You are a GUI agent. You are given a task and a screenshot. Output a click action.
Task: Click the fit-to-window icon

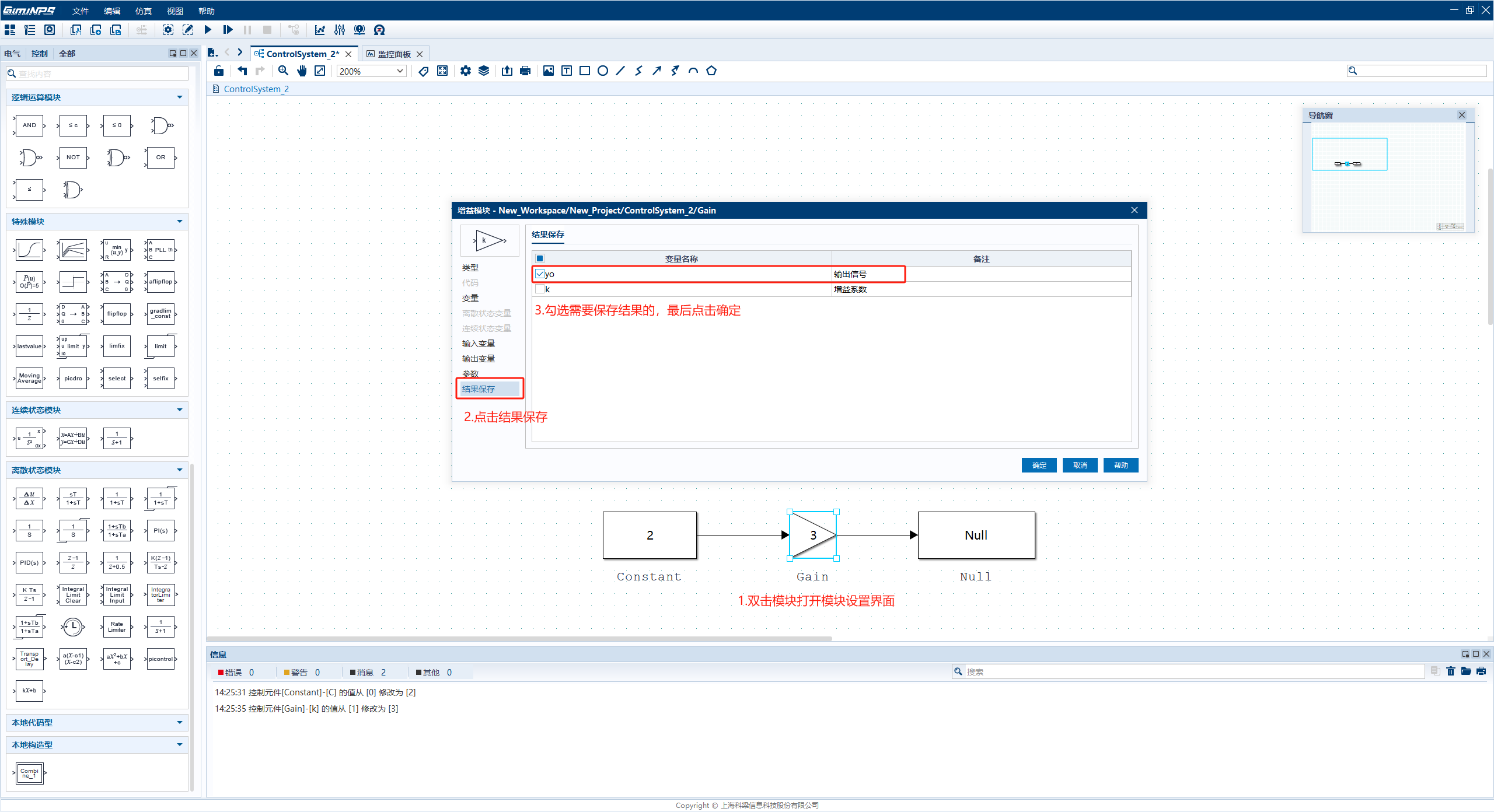pos(320,71)
